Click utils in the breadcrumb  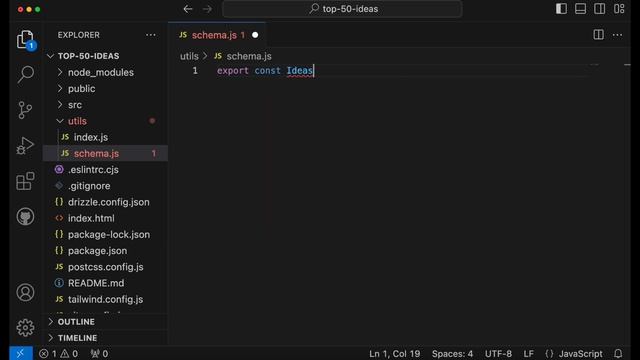click(189, 56)
